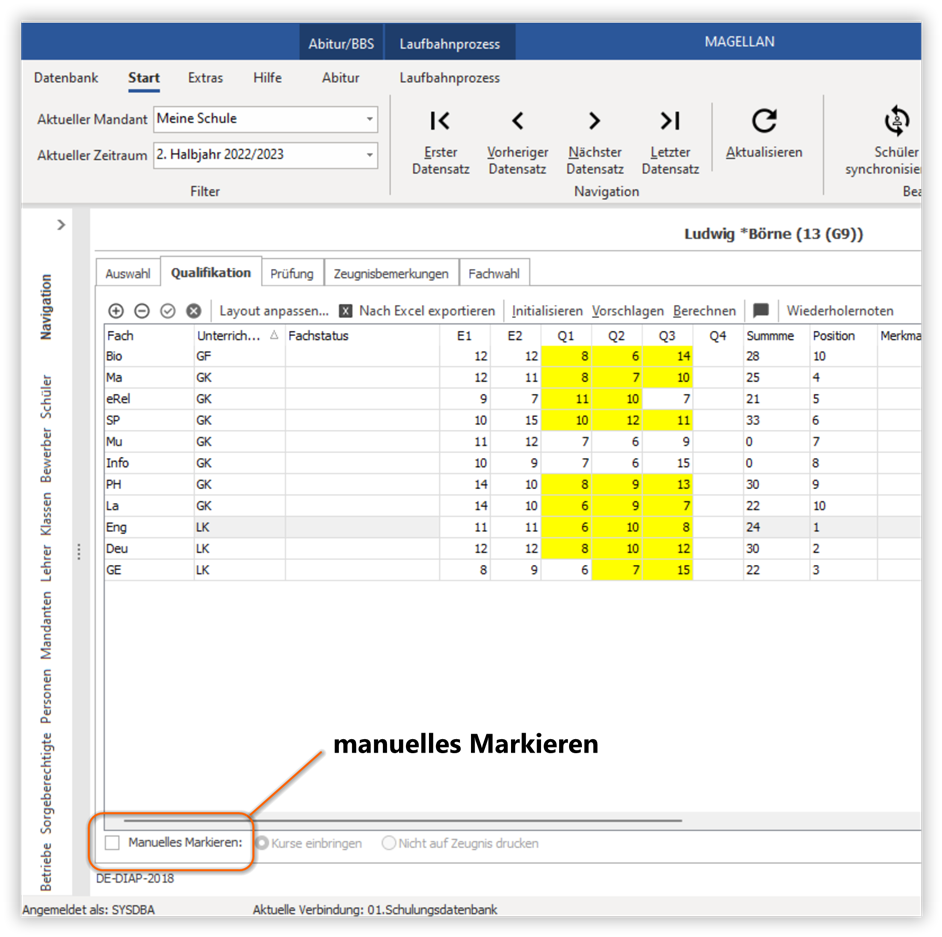942x937 pixels.
Task: Open the Aktueller Mandant dropdown
Action: point(369,119)
